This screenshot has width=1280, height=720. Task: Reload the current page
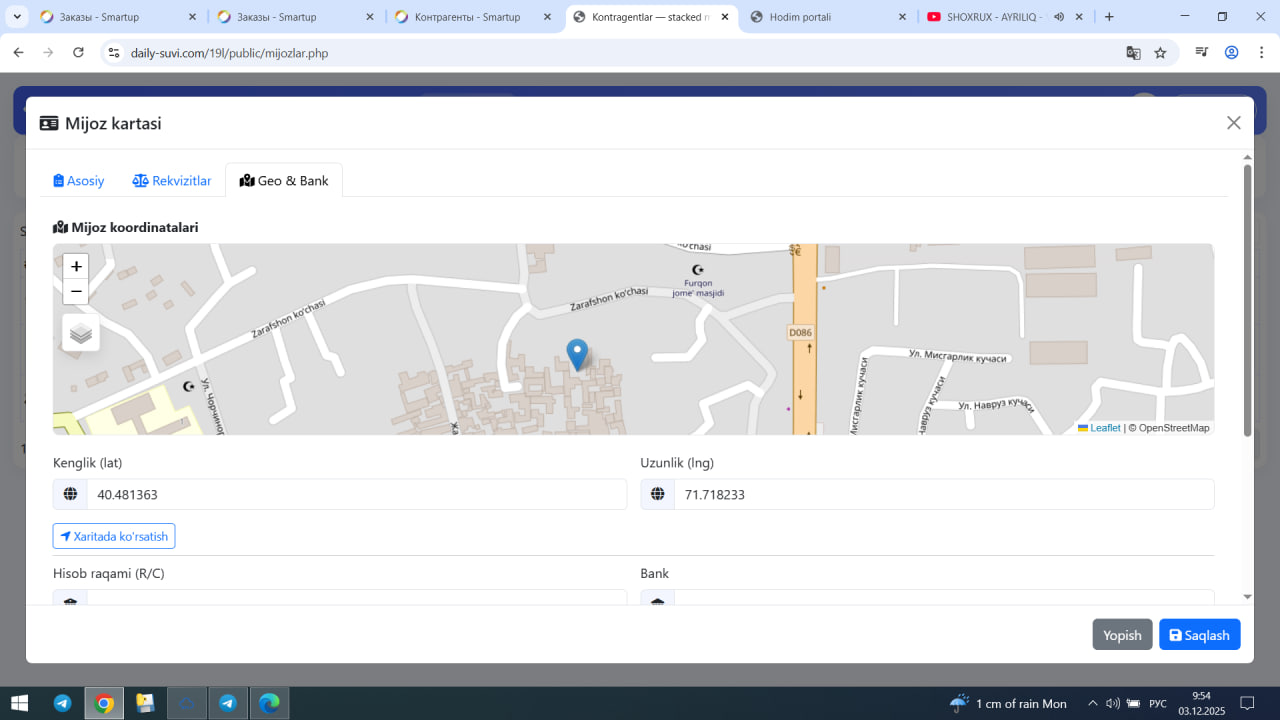pyautogui.click(x=78, y=52)
